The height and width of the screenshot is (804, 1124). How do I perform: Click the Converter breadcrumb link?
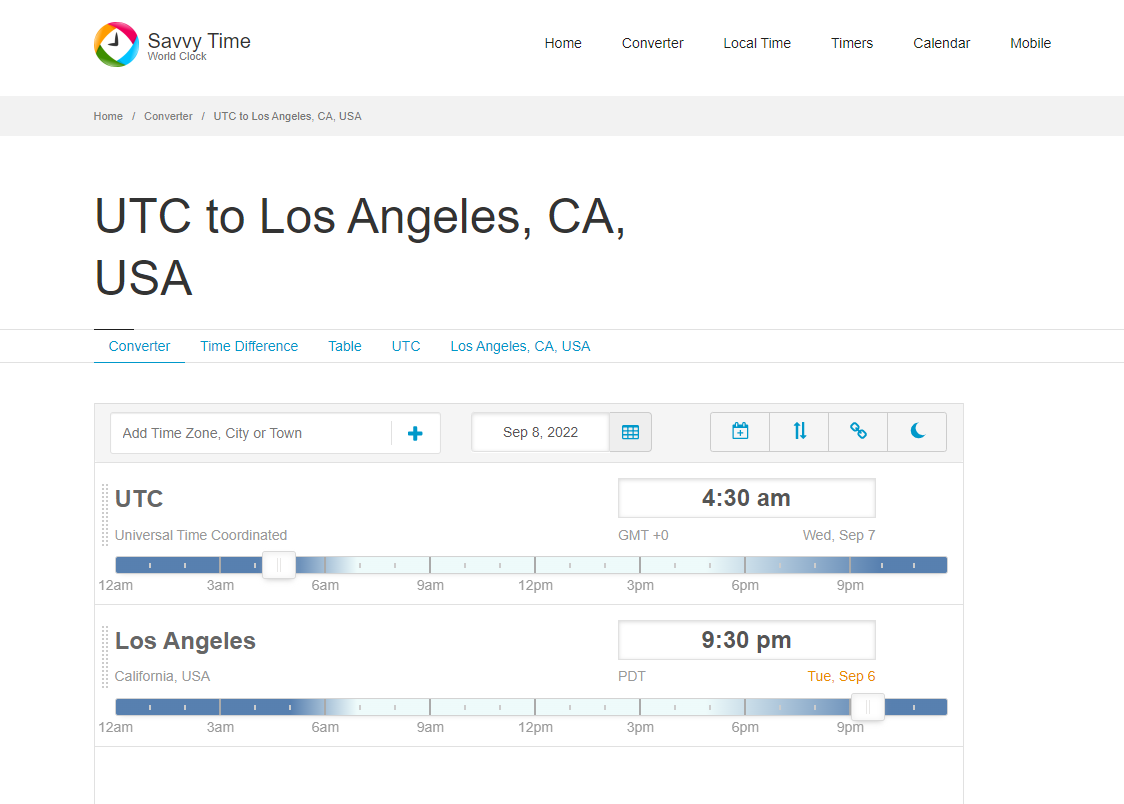pyautogui.click(x=168, y=116)
